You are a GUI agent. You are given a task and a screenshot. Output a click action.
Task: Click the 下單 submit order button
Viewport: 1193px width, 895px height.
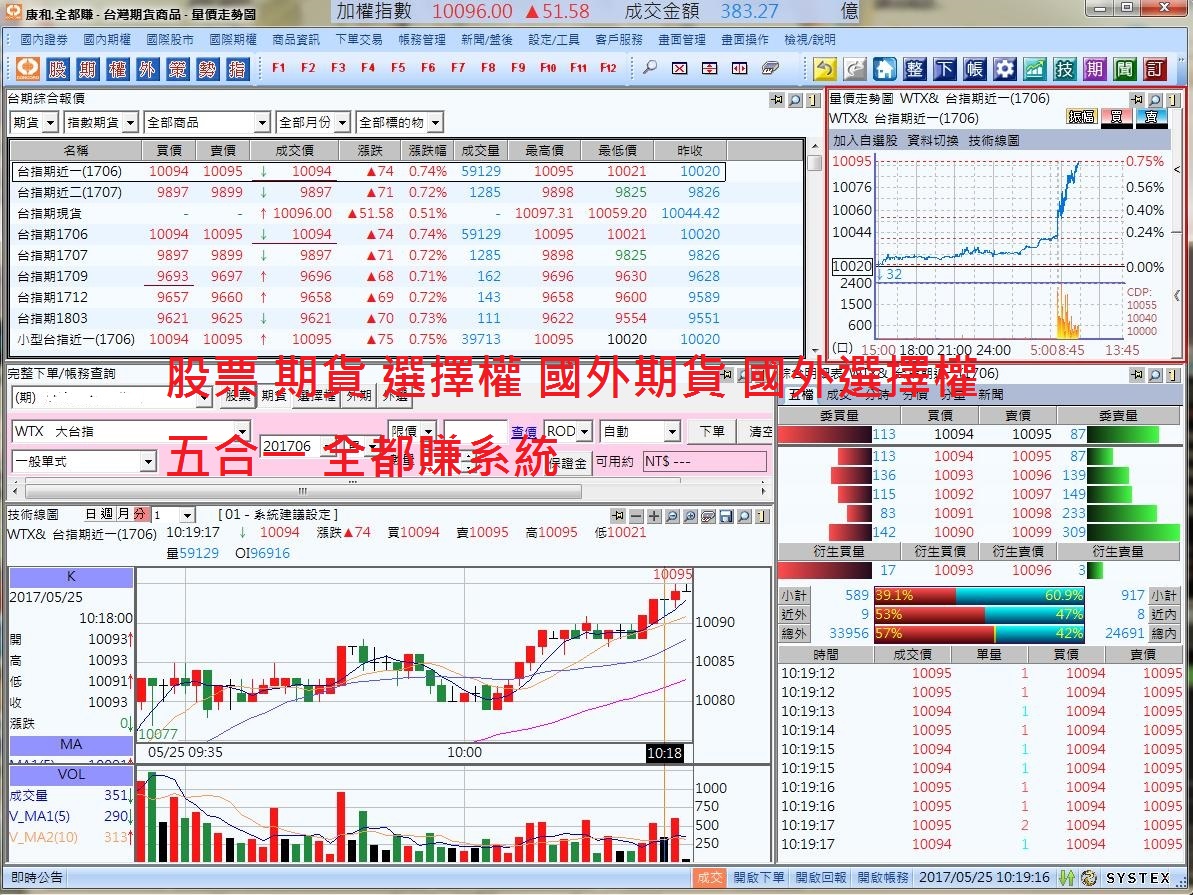712,432
